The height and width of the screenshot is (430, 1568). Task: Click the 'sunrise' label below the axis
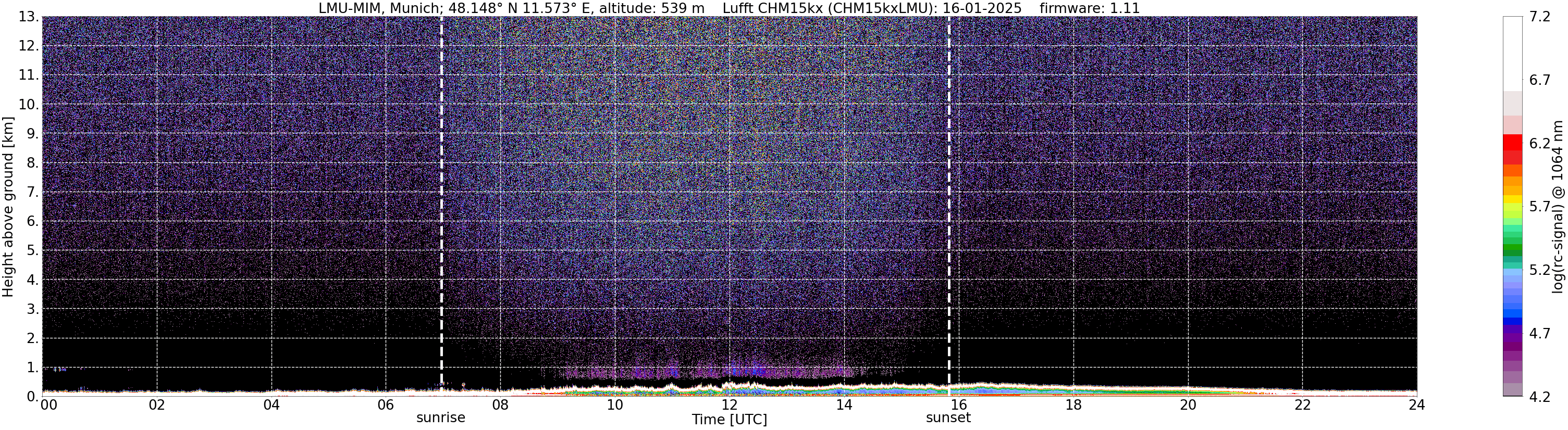tap(441, 418)
